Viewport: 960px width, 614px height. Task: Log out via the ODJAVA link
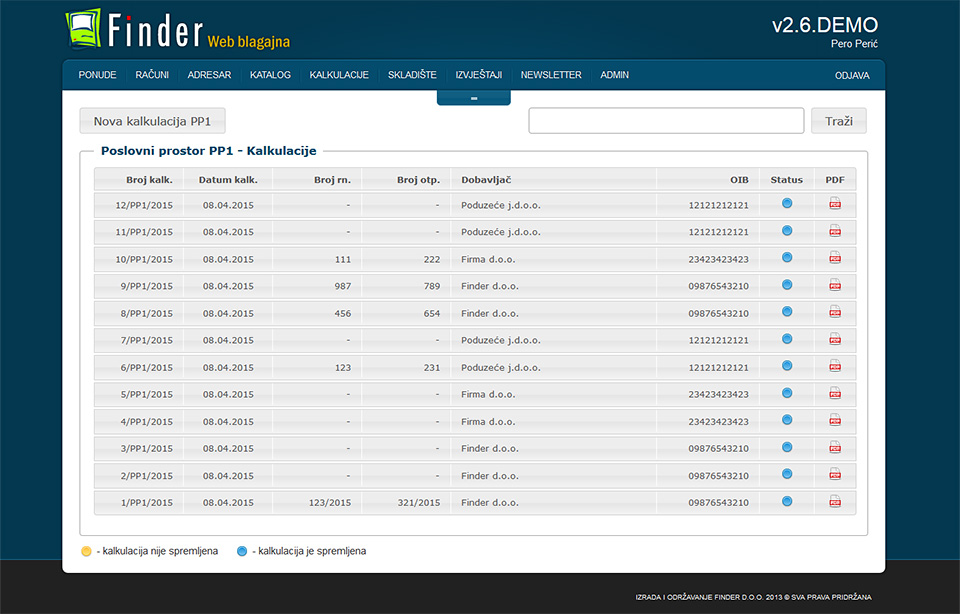(x=852, y=76)
